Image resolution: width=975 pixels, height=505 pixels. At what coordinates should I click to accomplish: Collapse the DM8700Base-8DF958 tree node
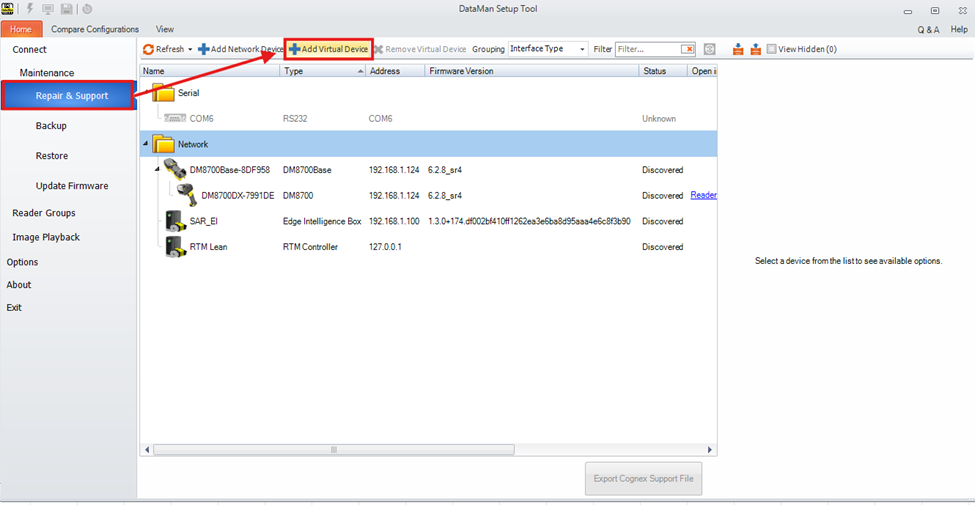coord(157,169)
